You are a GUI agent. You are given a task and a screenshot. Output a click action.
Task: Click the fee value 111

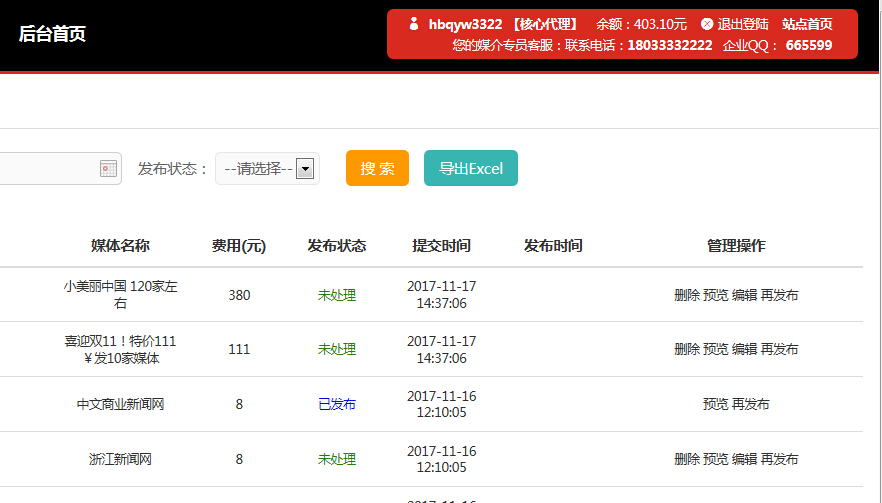[239, 349]
